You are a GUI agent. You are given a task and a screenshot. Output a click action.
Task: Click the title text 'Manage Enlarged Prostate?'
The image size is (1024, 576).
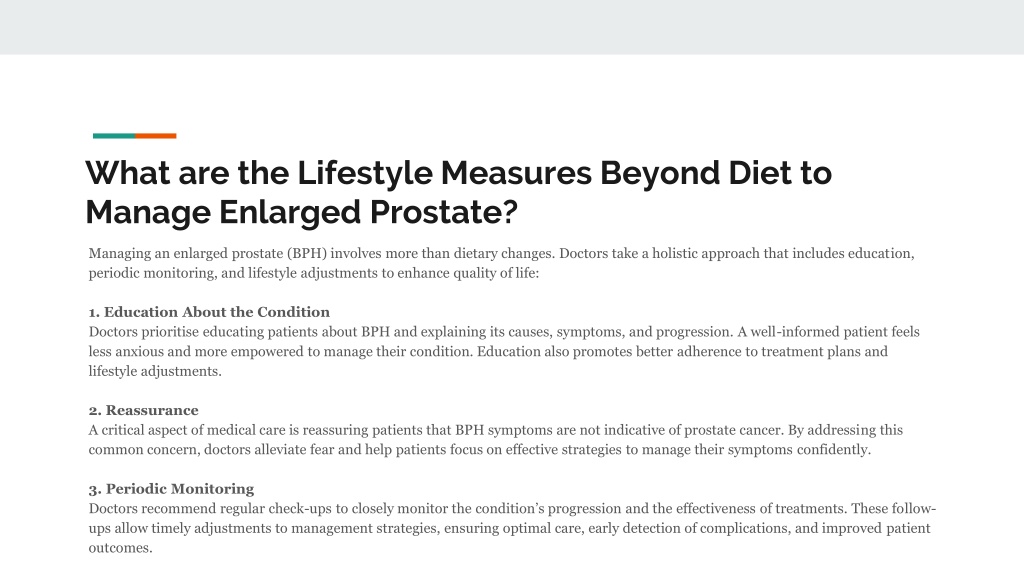[x=301, y=212]
